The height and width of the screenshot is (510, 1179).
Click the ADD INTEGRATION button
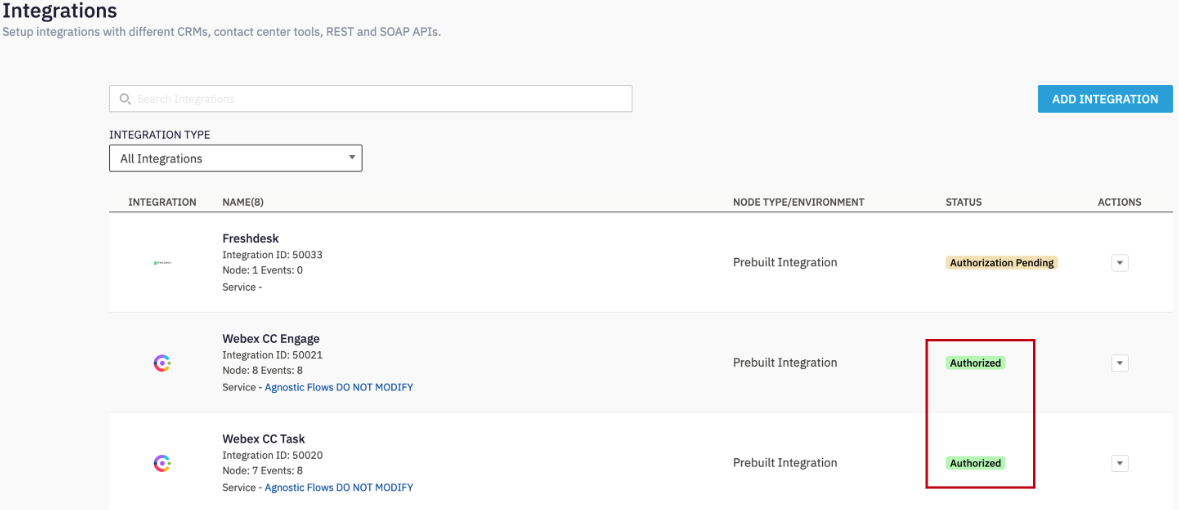point(1105,99)
